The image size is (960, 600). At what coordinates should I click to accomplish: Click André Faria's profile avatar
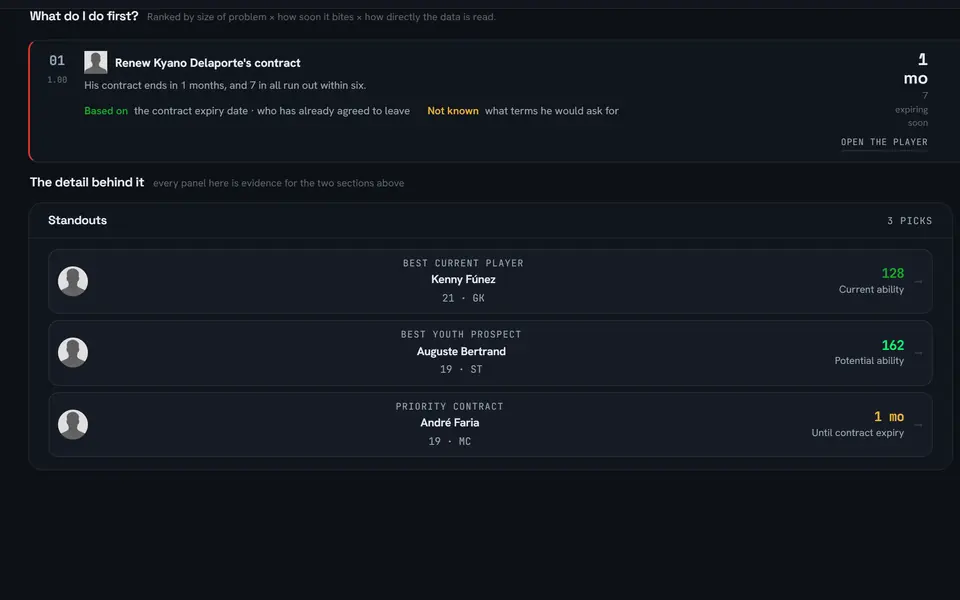tap(73, 425)
